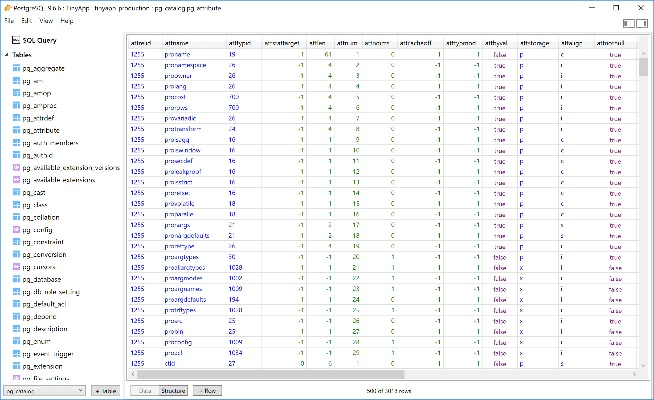Open the View menu

(x=46, y=20)
